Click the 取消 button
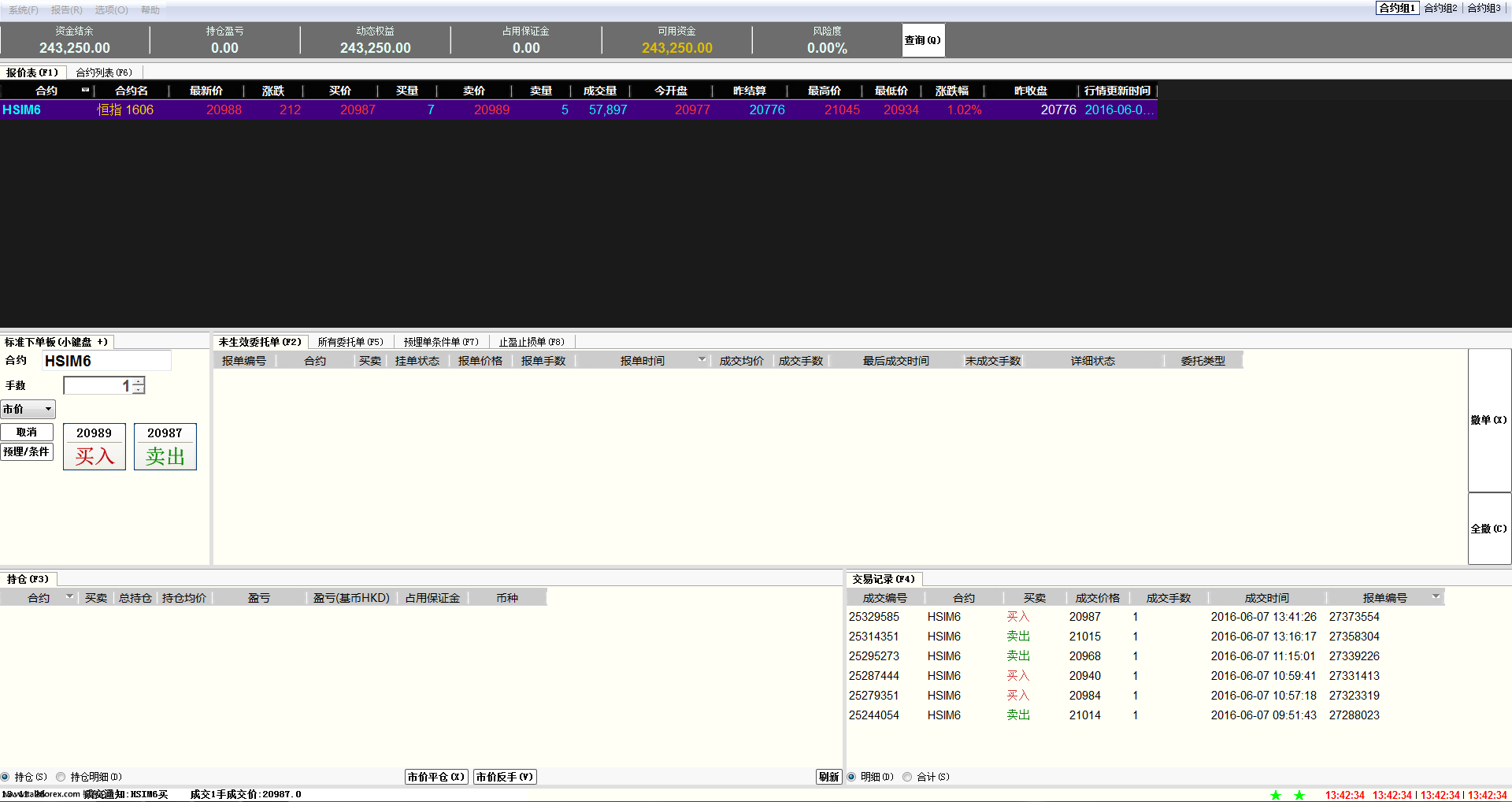Image resolution: width=1512 pixels, height=802 pixels. click(27, 433)
